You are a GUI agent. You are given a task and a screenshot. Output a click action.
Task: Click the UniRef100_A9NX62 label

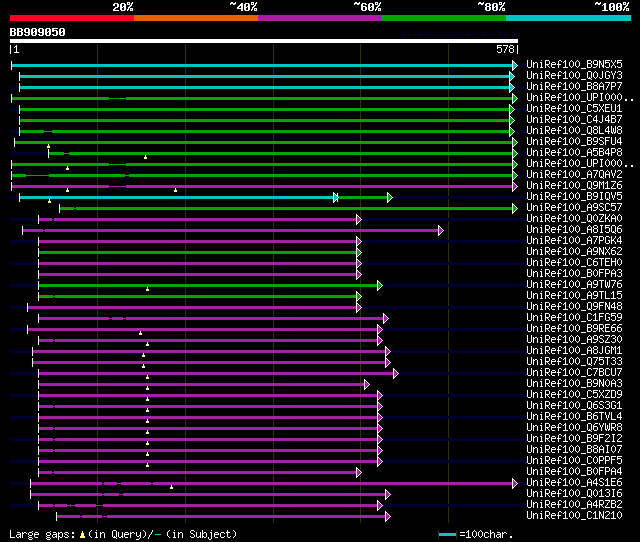tap(574, 252)
